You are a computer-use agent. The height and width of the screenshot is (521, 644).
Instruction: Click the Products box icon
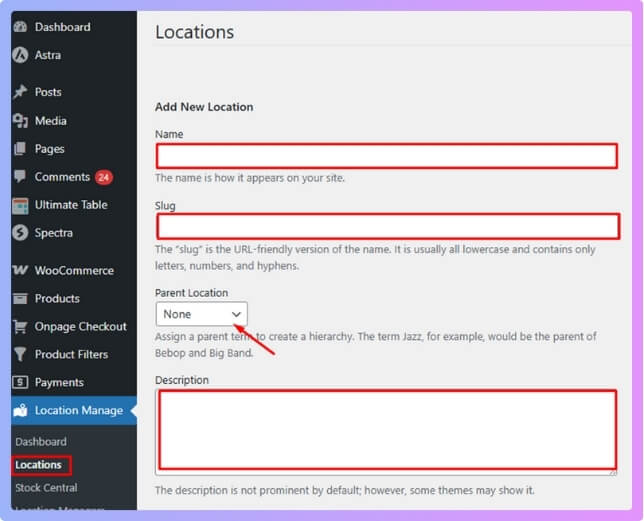(20, 298)
